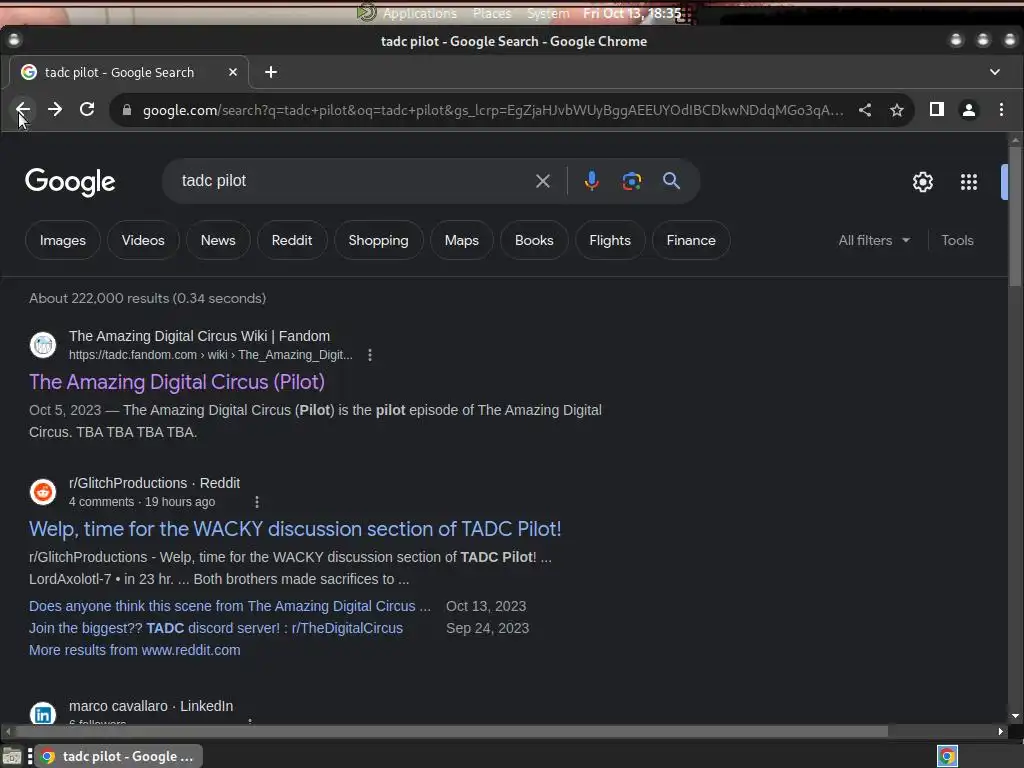1024x768 pixels.
Task: Close the 'tadc pilot - Google Search' tab
Action: [x=232, y=72]
